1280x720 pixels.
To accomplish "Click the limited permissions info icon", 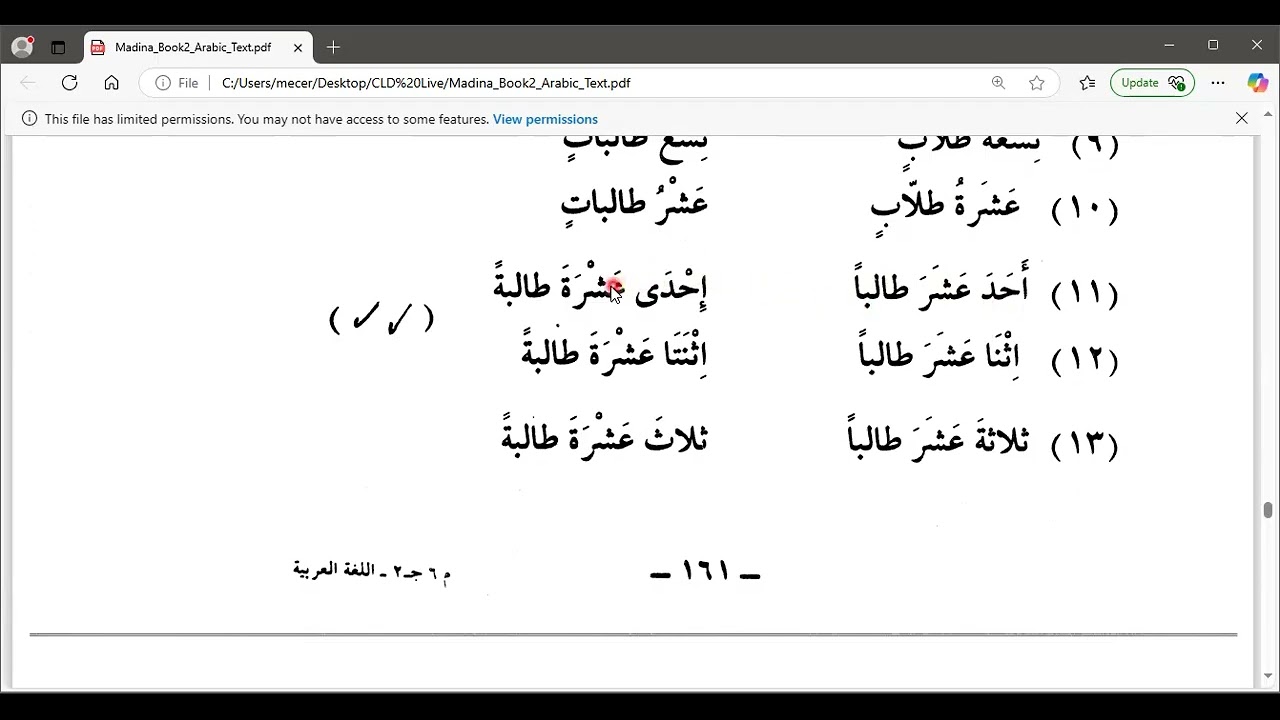I will (29, 119).
